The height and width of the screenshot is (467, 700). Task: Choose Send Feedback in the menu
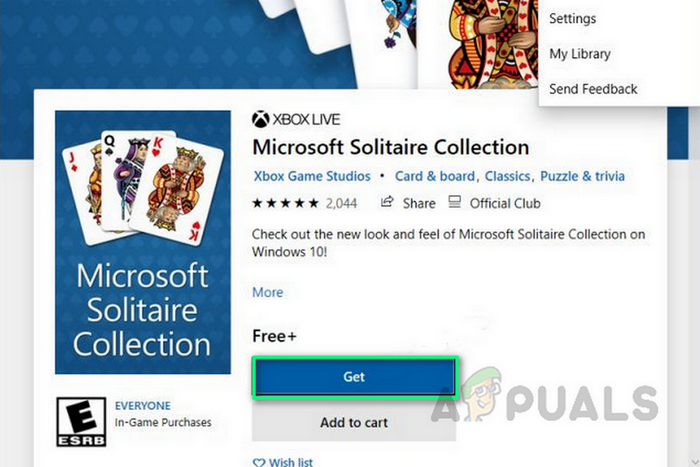coord(593,89)
